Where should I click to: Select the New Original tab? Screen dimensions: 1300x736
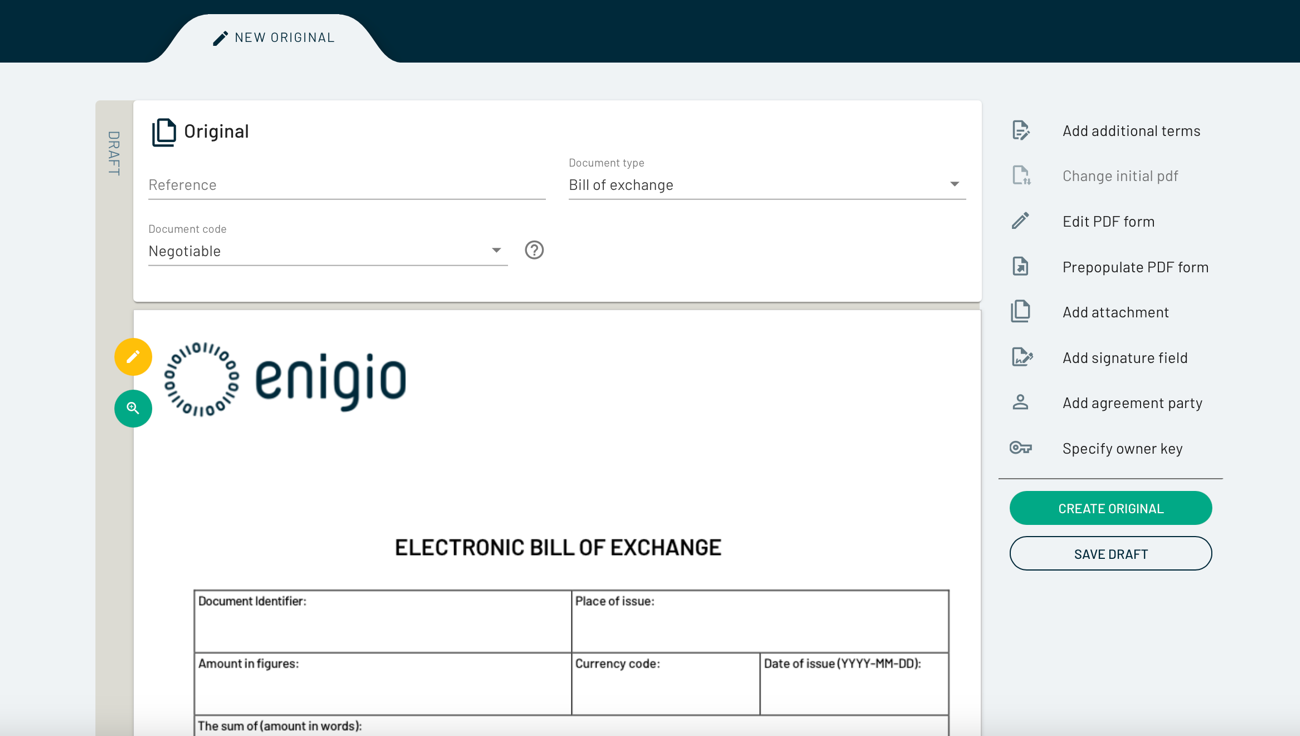[274, 38]
